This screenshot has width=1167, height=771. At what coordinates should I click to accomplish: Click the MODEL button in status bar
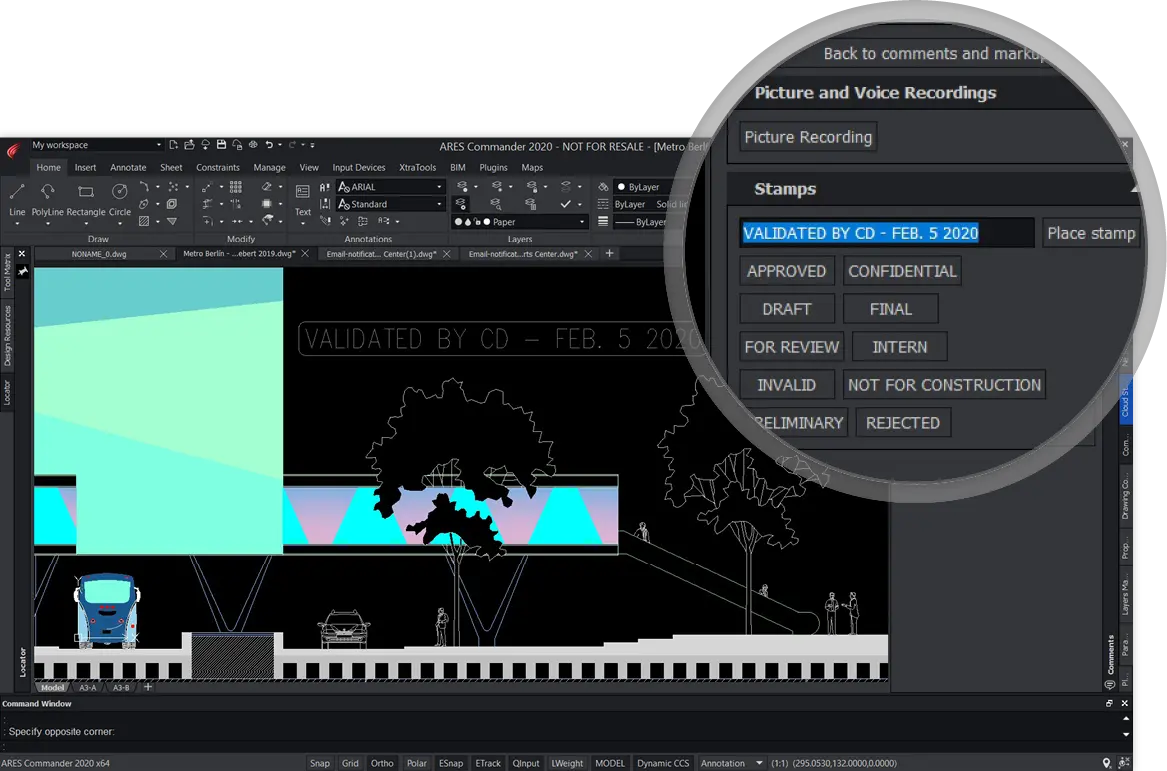[x=610, y=763]
